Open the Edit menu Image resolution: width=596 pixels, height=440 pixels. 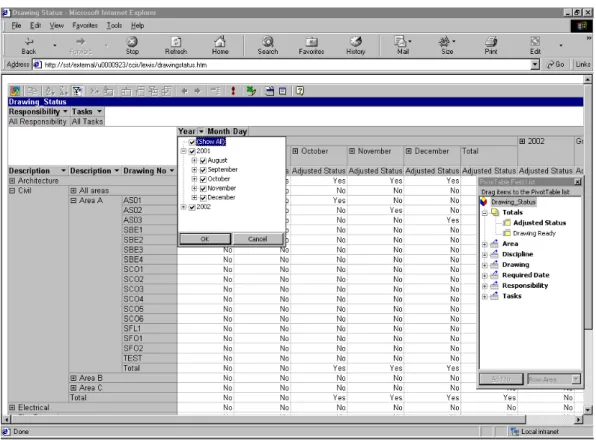pyautogui.click(x=35, y=25)
